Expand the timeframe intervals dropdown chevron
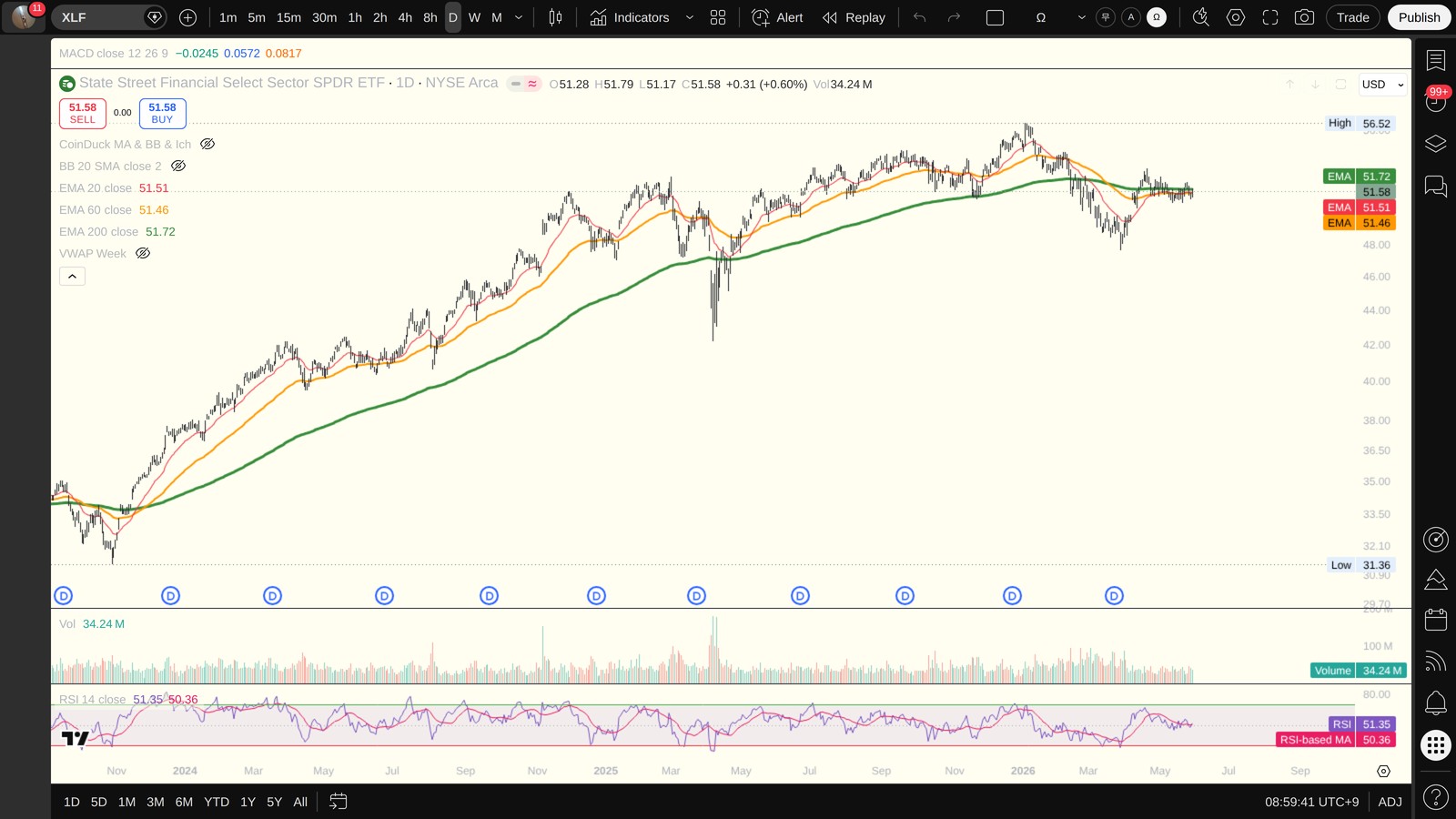1456x819 pixels. click(x=519, y=17)
